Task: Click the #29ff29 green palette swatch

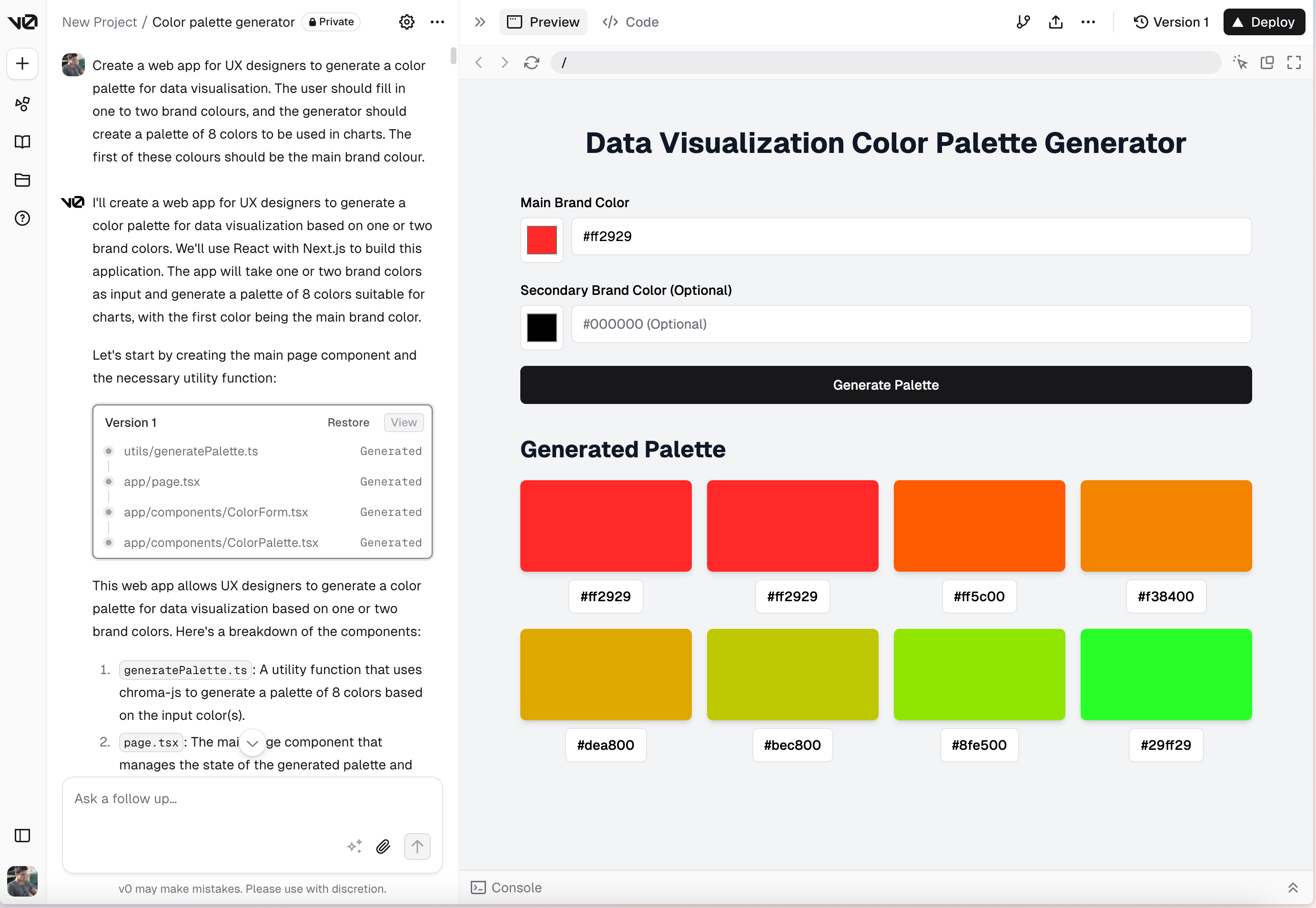Action: pos(1166,674)
